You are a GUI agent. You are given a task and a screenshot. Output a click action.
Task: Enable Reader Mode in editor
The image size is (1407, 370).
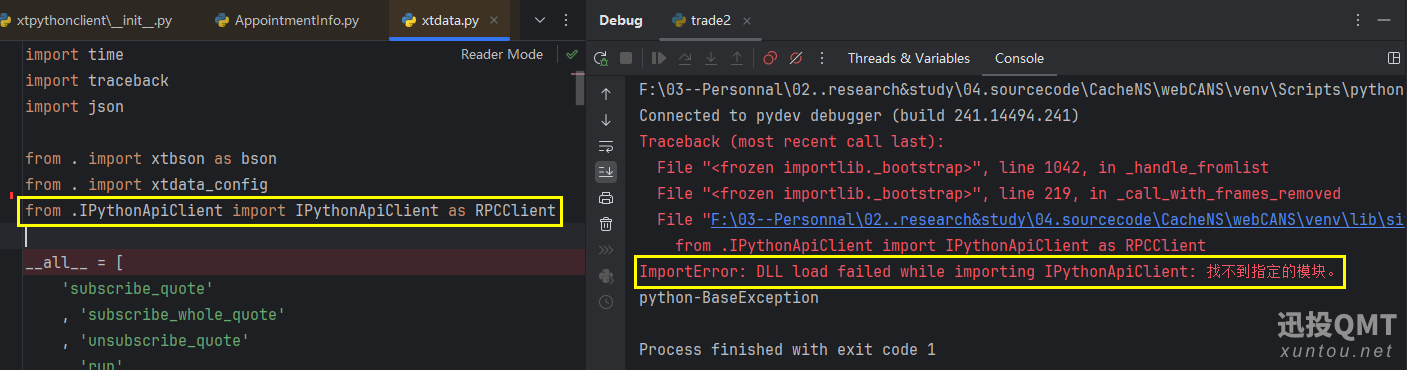pyautogui.click(x=502, y=54)
